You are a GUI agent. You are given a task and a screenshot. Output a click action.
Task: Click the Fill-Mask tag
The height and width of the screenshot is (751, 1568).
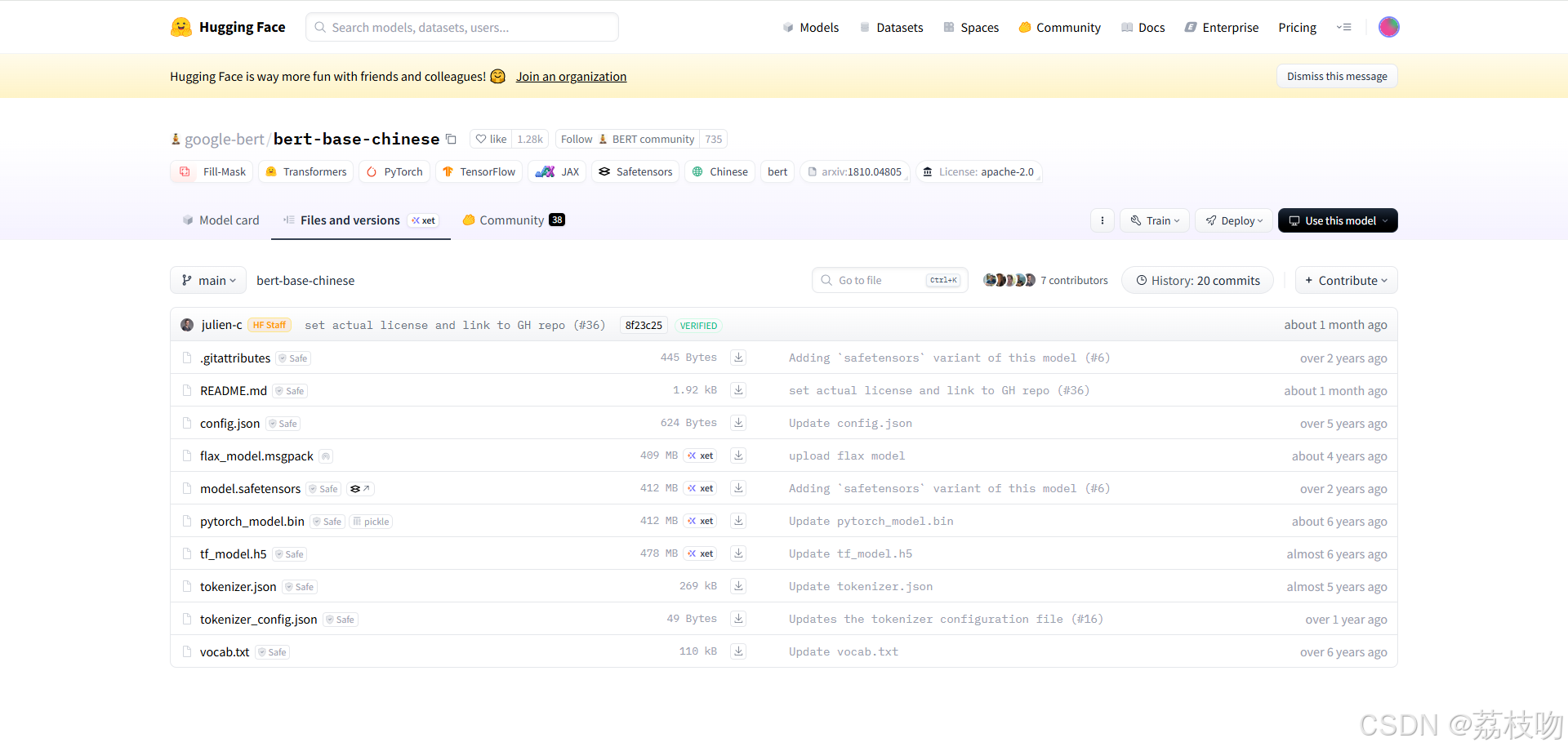[212, 171]
